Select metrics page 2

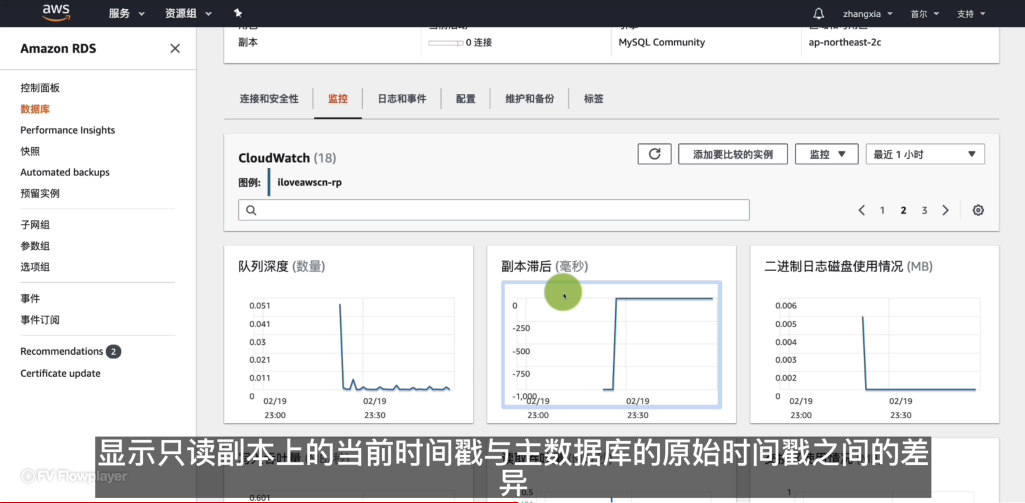pos(903,211)
